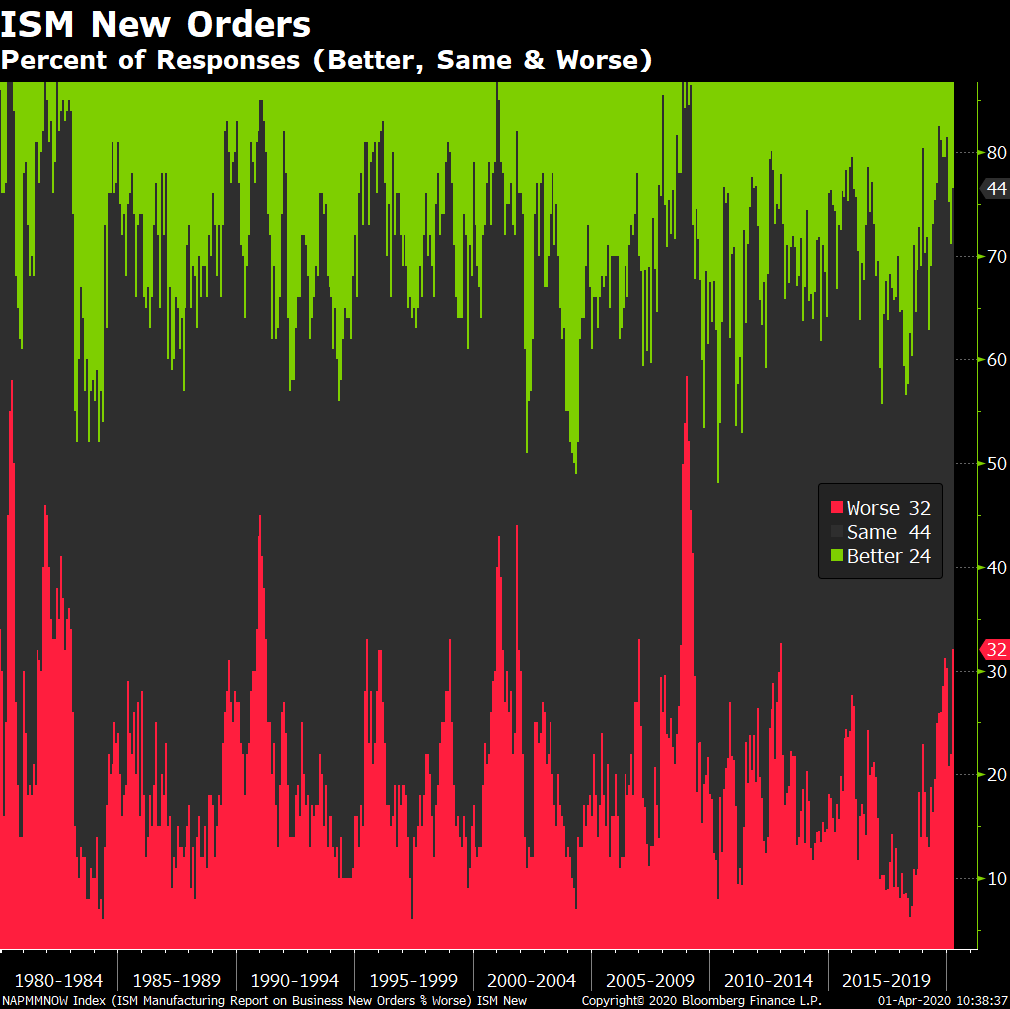The height and width of the screenshot is (1009, 1010).
Task: Click the 1990-1994 x-axis label
Action: (x=294, y=980)
